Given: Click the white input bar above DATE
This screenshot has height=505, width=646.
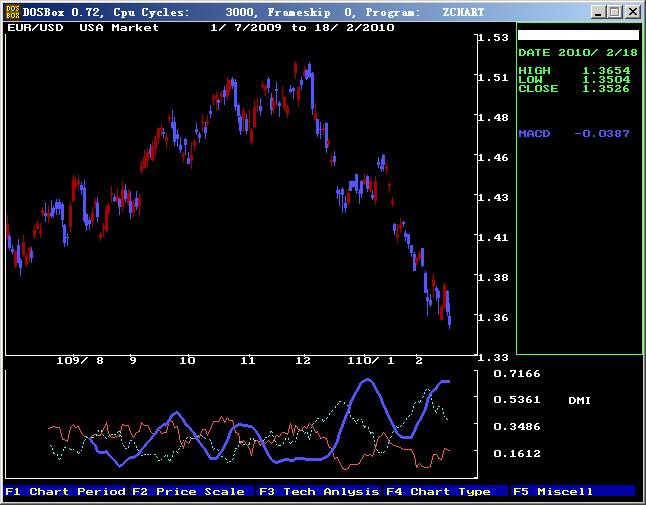Looking at the screenshot, I should 578,35.
